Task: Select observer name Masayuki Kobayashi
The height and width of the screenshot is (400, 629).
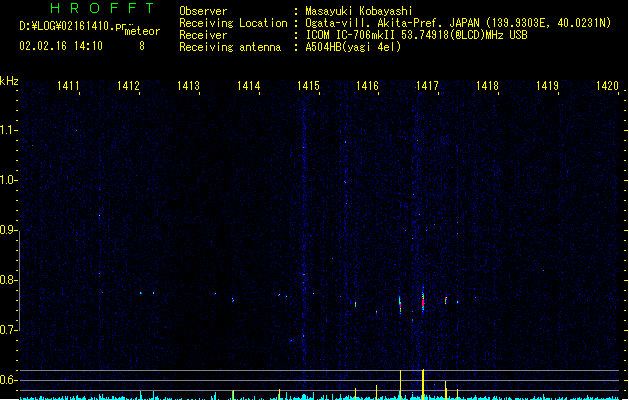Action: (359, 11)
